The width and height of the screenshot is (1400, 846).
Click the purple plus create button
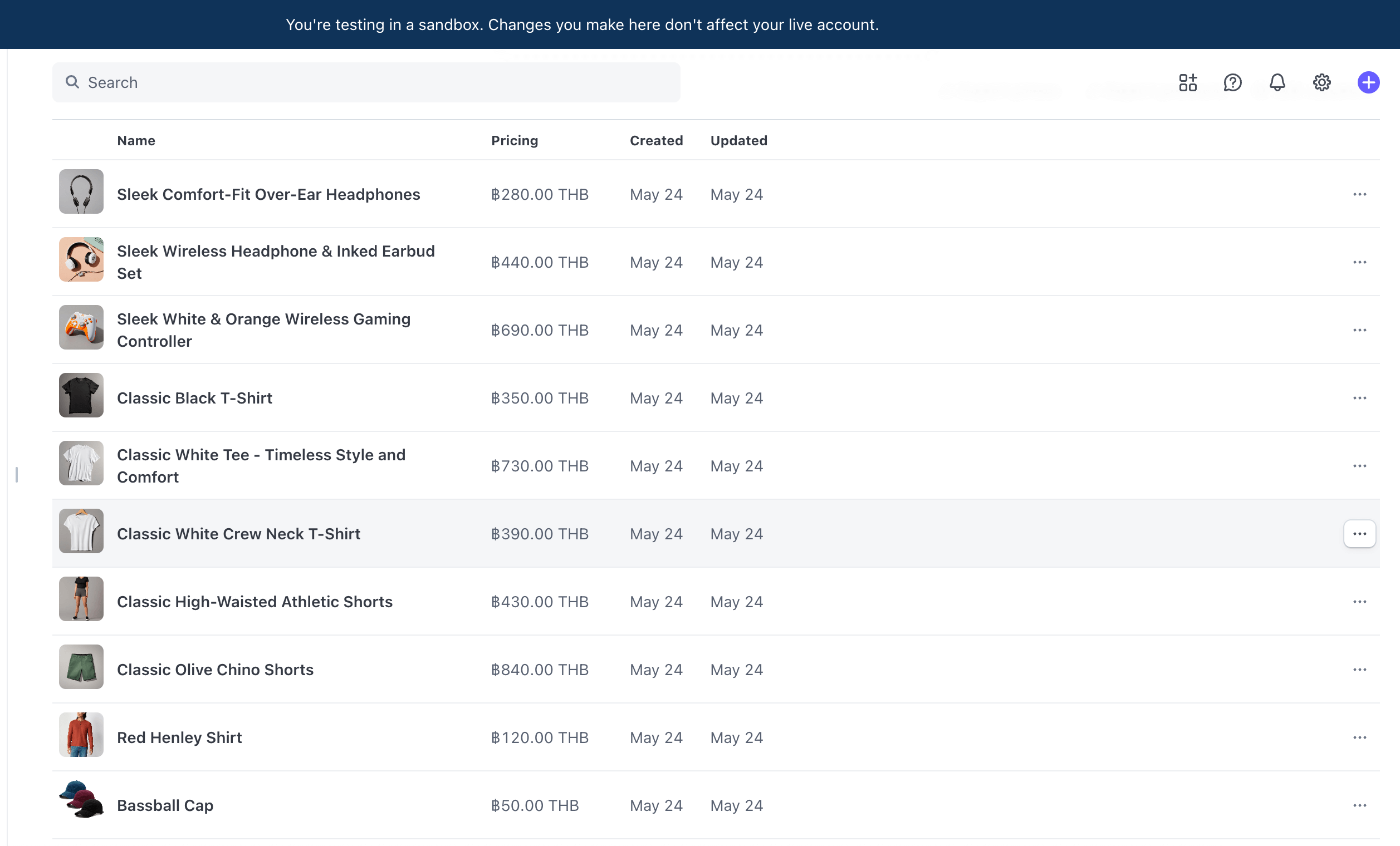pyautogui.click(x=1368, y=83)
